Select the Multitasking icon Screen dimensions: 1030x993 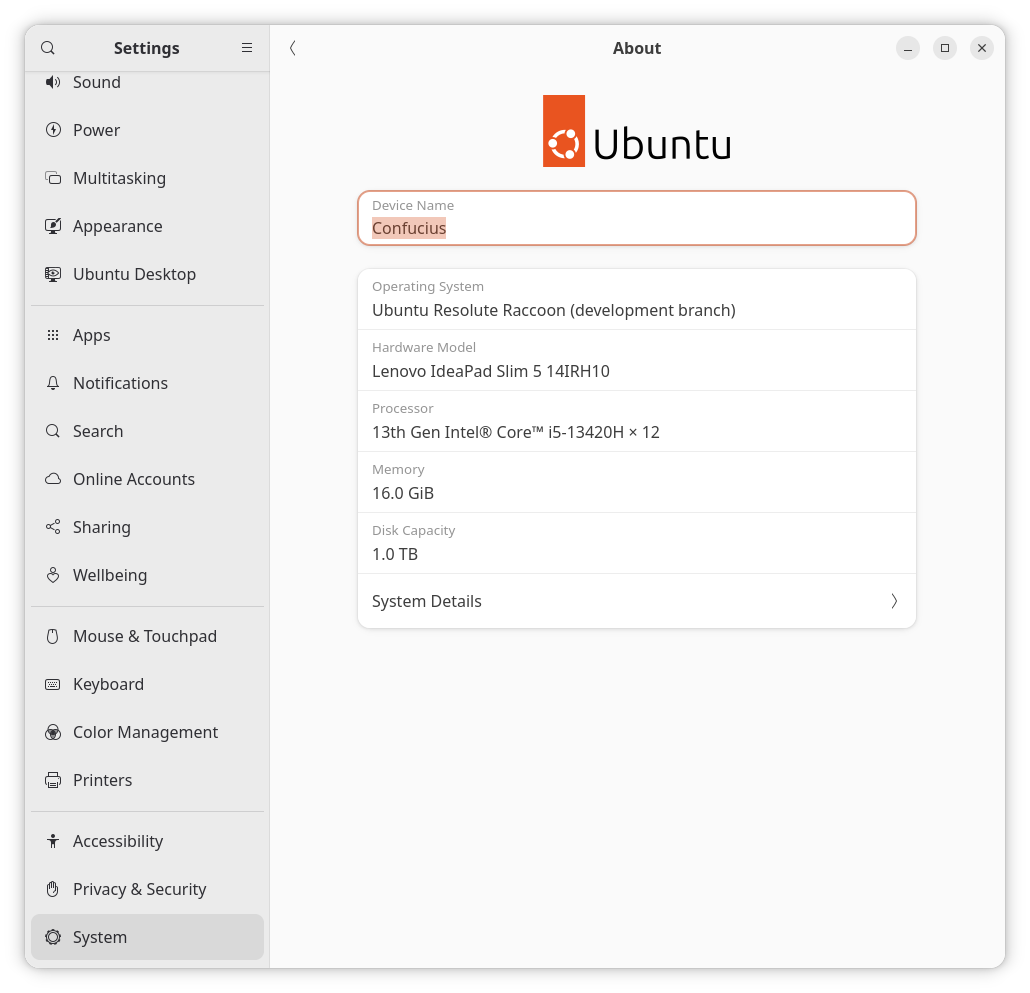click(53, 178)
